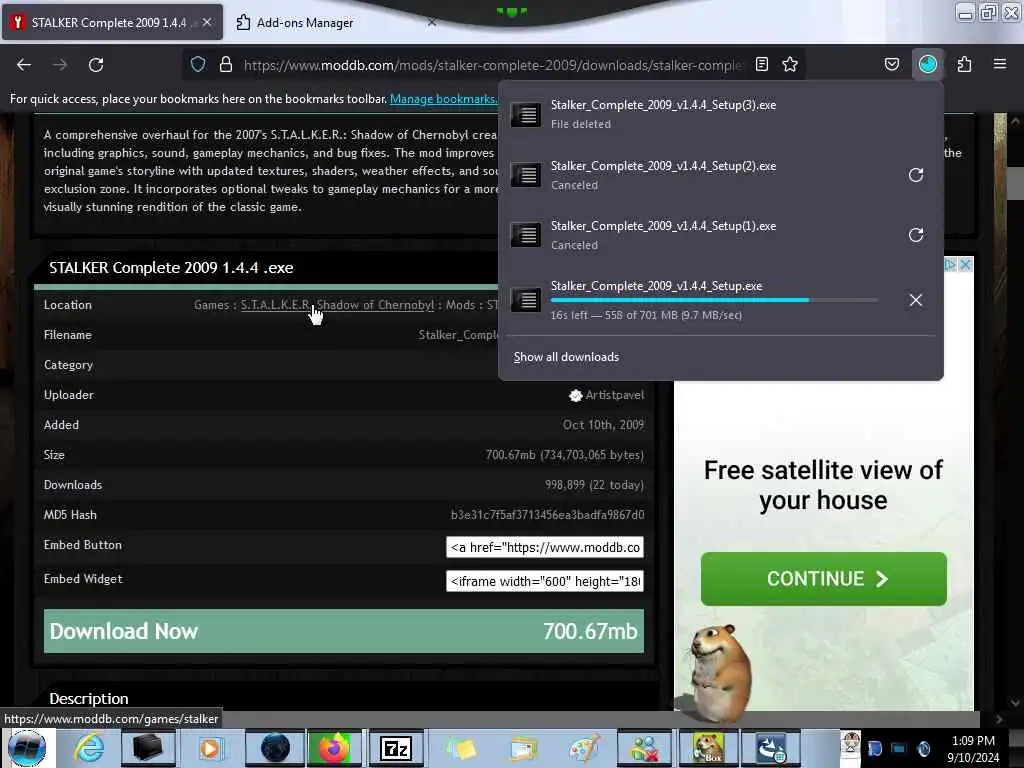The width and height of the screenshot is (1024, 768).
Task: Open the Extensions puzzle piece icon
Action: 964,64
